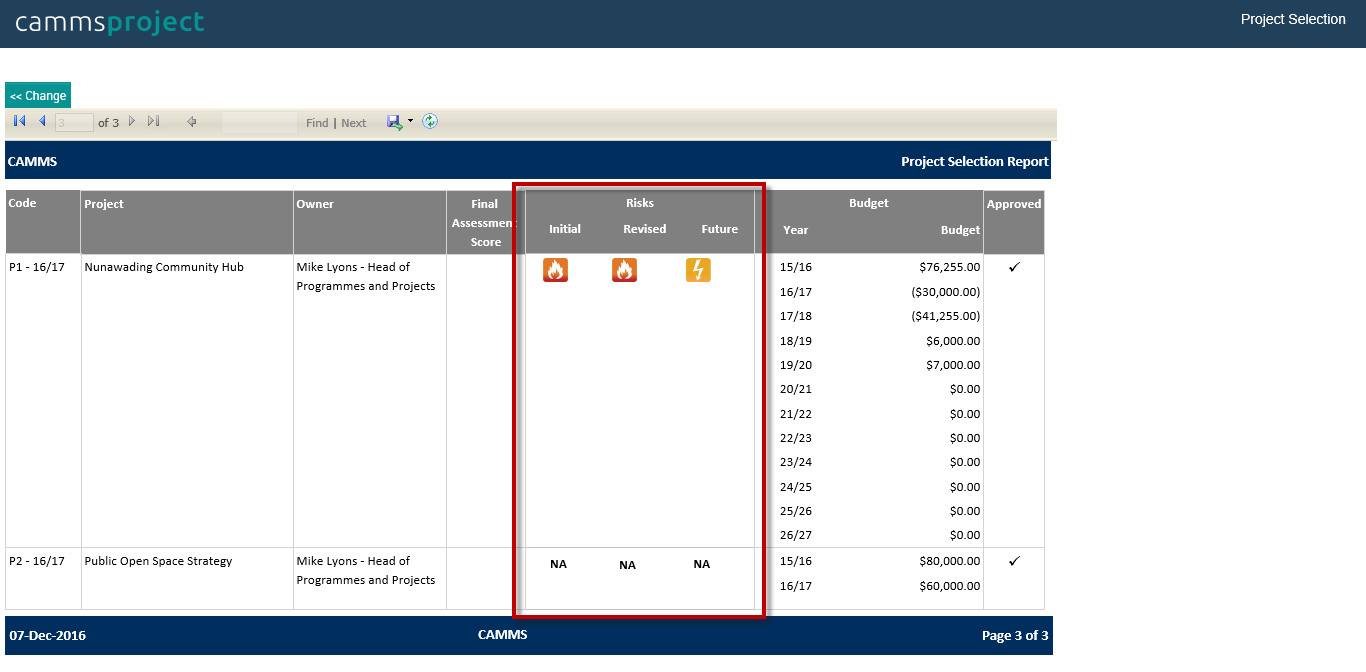Click the Risks column header
1366x672 pixels.
pos(640,203)
